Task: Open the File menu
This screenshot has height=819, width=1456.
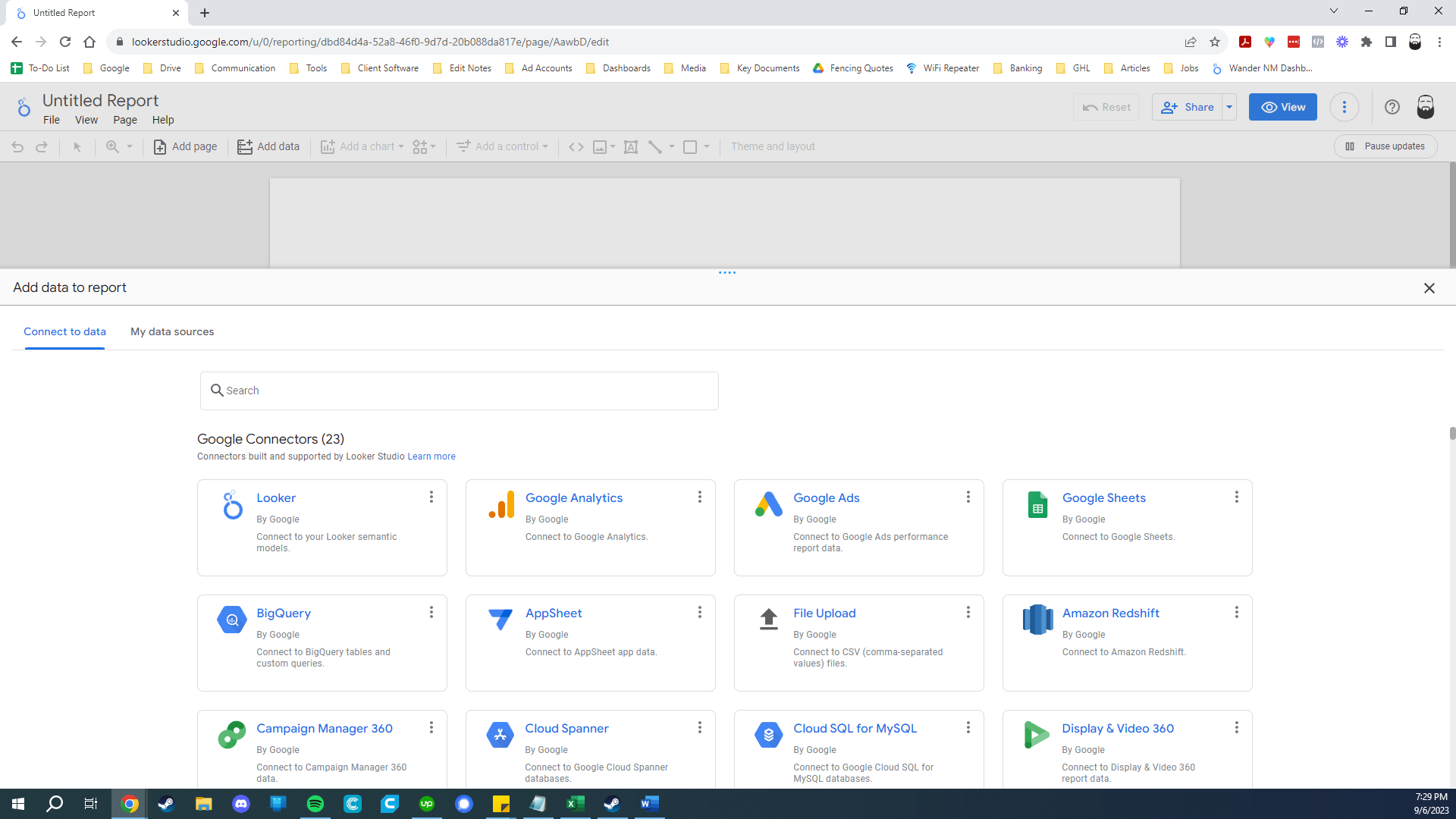Action: (x=52, y=120)
